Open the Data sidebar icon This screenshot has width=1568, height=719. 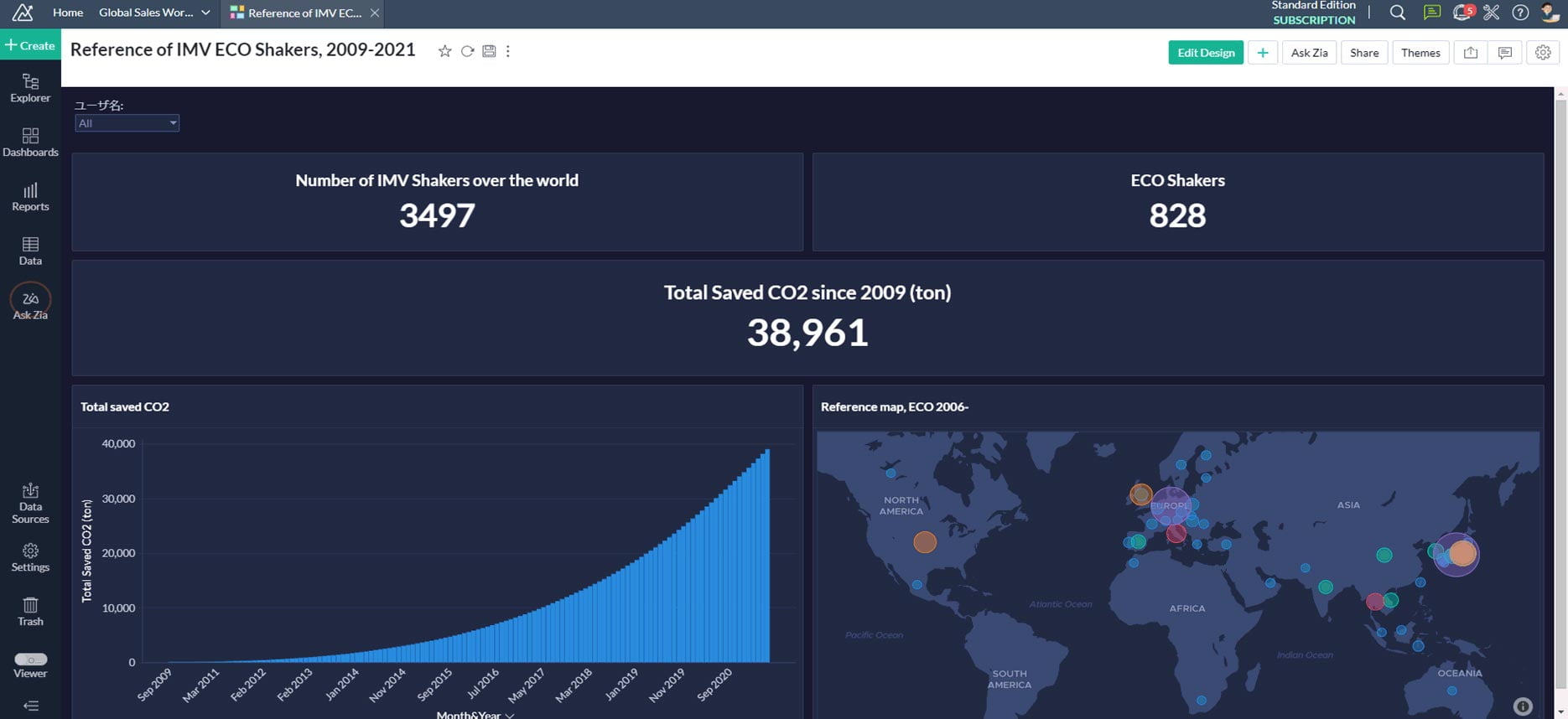point(30,251)
